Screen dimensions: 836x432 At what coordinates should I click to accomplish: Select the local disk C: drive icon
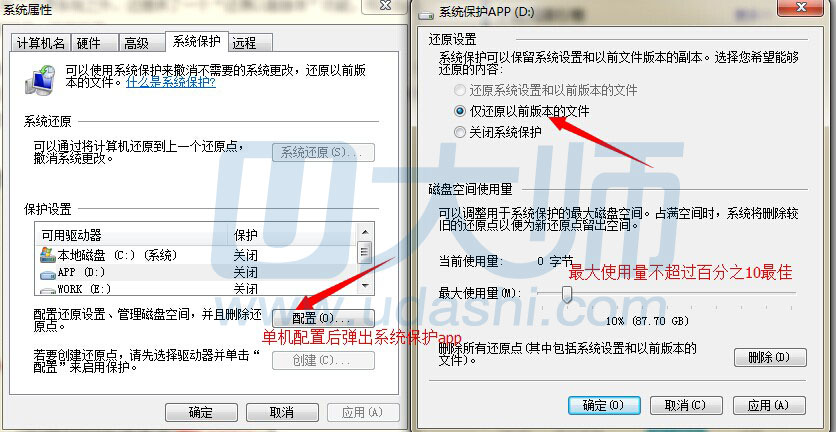tap(48, 255)
